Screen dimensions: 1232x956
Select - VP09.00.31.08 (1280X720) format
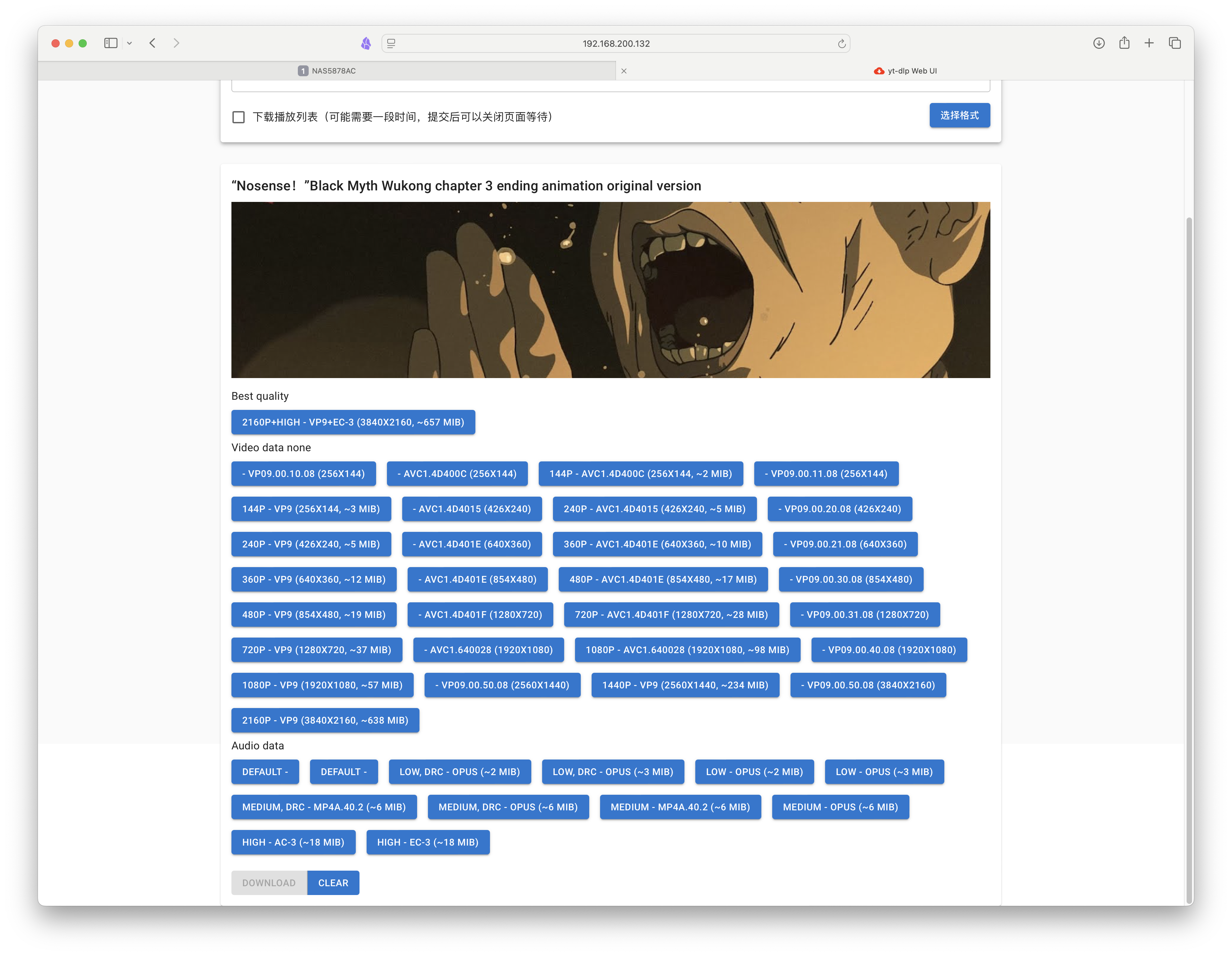pos(865,615)
